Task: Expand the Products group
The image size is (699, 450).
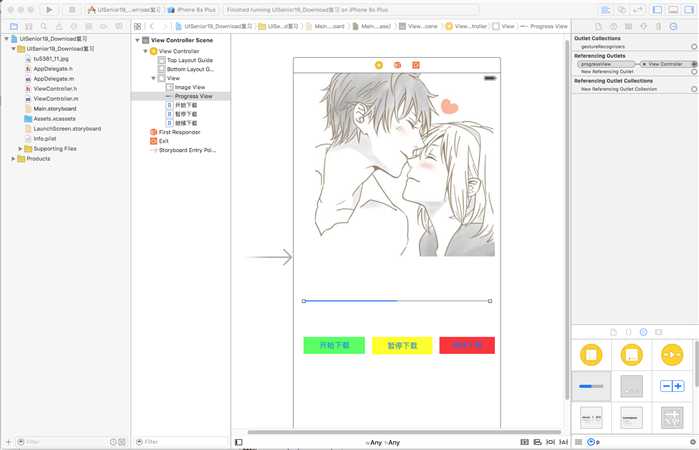Action: tap(13, 158)
